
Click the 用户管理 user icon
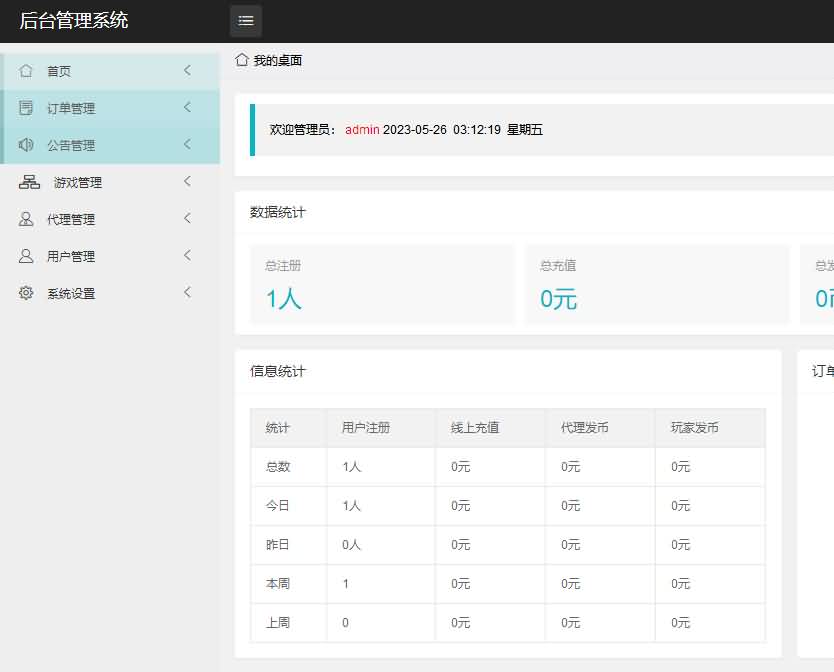(x=26, y=255)
